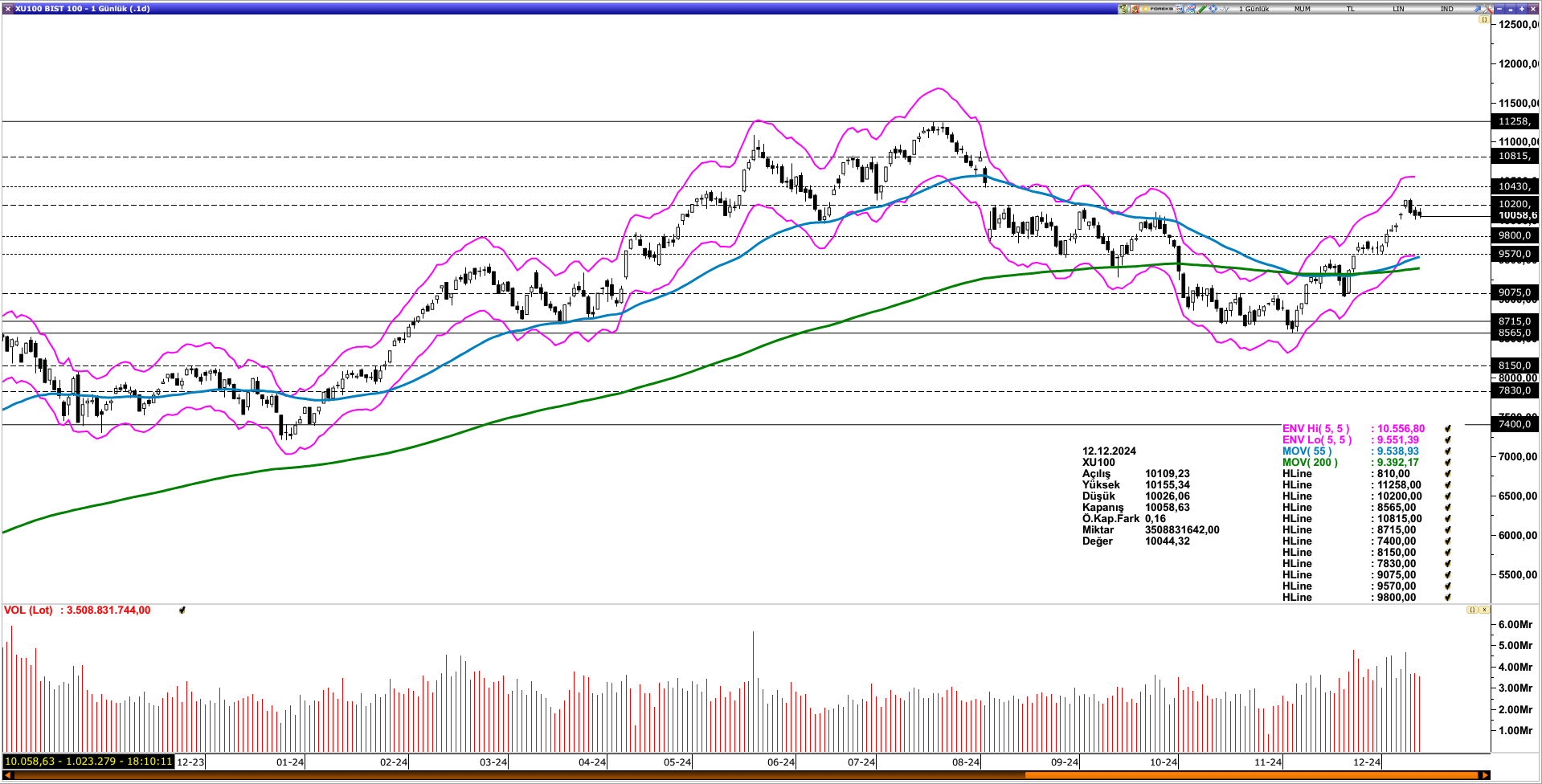
Task: Click the bracket button on the volume pane
Action: click(x=1472, y=610)
